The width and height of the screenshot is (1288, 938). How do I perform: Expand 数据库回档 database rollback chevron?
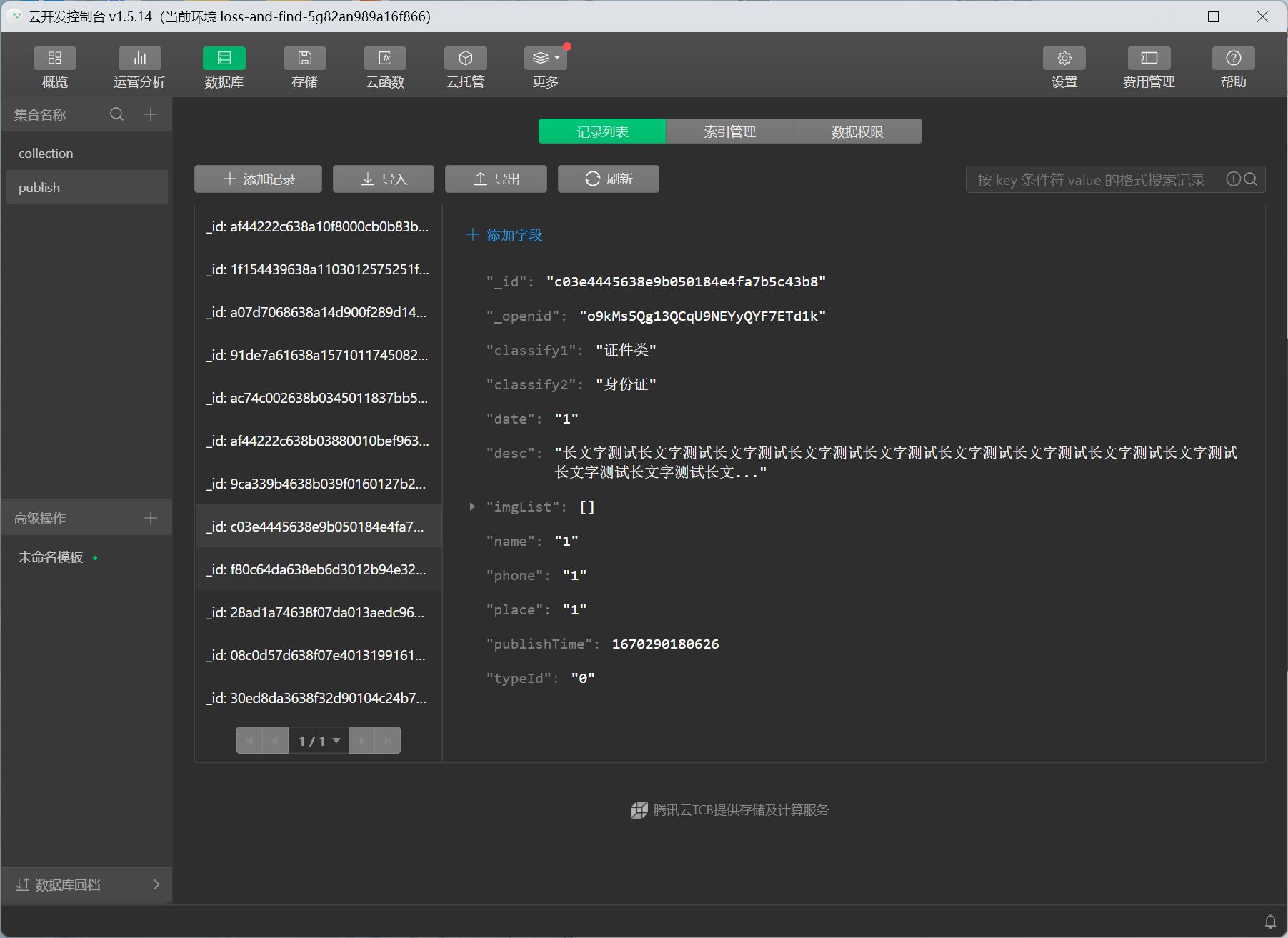(x=156, y=884)
